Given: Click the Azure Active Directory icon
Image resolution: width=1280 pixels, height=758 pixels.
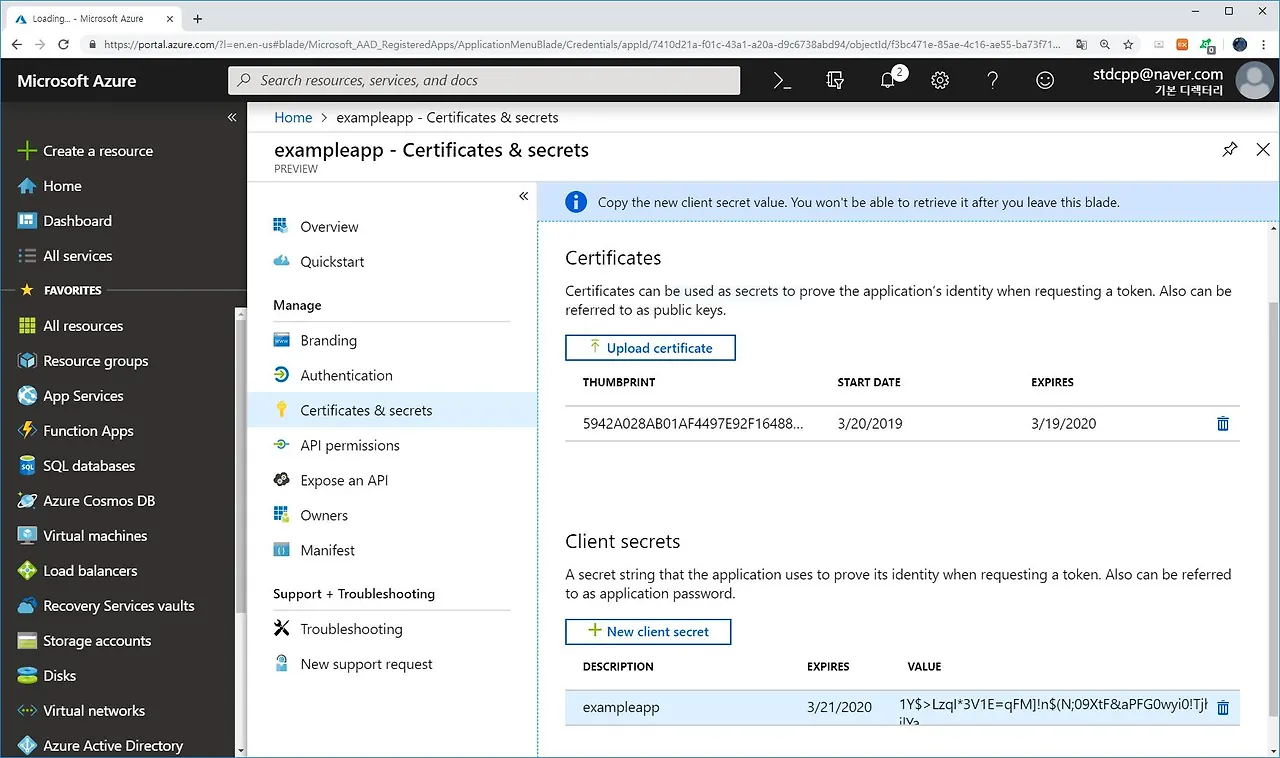Looking at the screenshot, I should [x=27, y=746].
